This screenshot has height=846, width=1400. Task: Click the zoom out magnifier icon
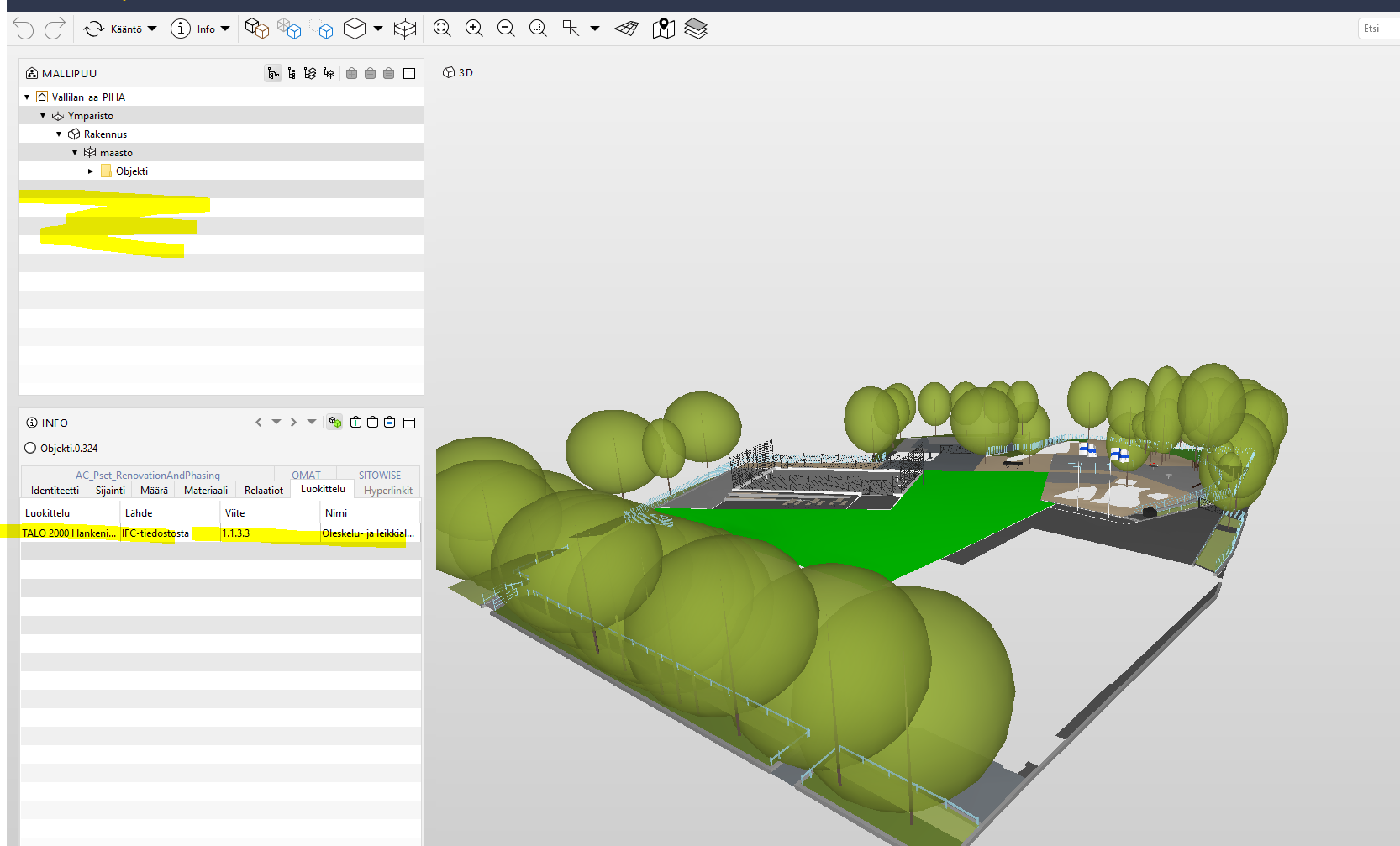pyautogui.click(x=506, y=29)
